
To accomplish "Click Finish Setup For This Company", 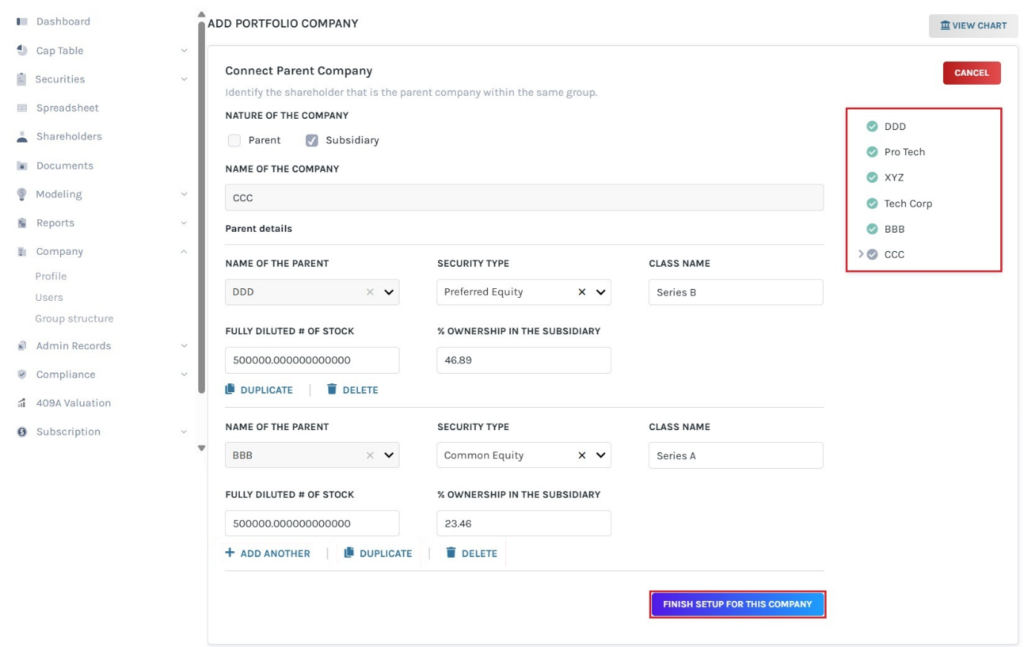I will click(x=738, y=604).
